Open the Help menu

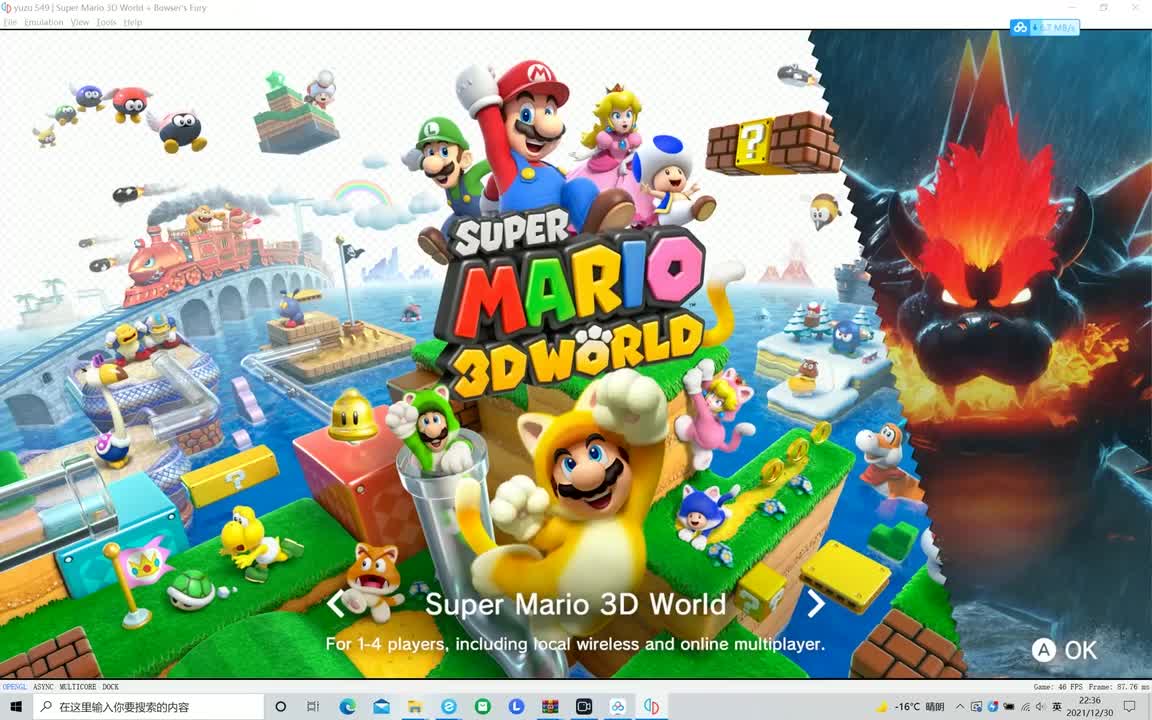coord(133,22)
